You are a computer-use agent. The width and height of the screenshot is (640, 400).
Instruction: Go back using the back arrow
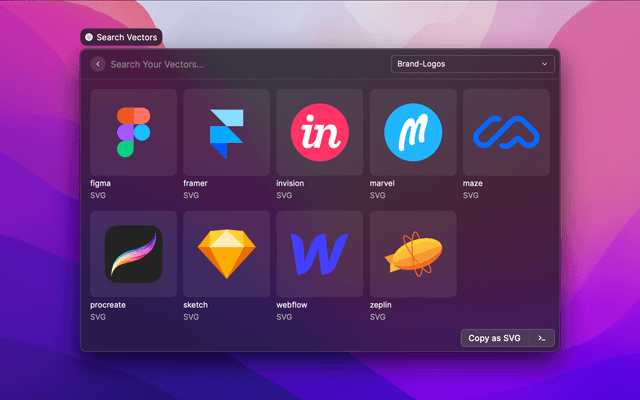click(97, 64)
